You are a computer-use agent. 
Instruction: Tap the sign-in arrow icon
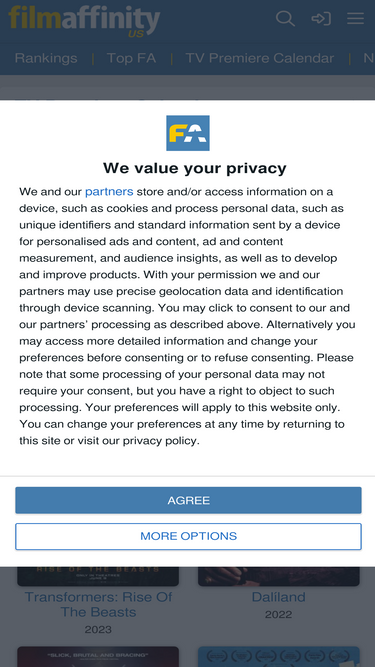click(321, 19)
